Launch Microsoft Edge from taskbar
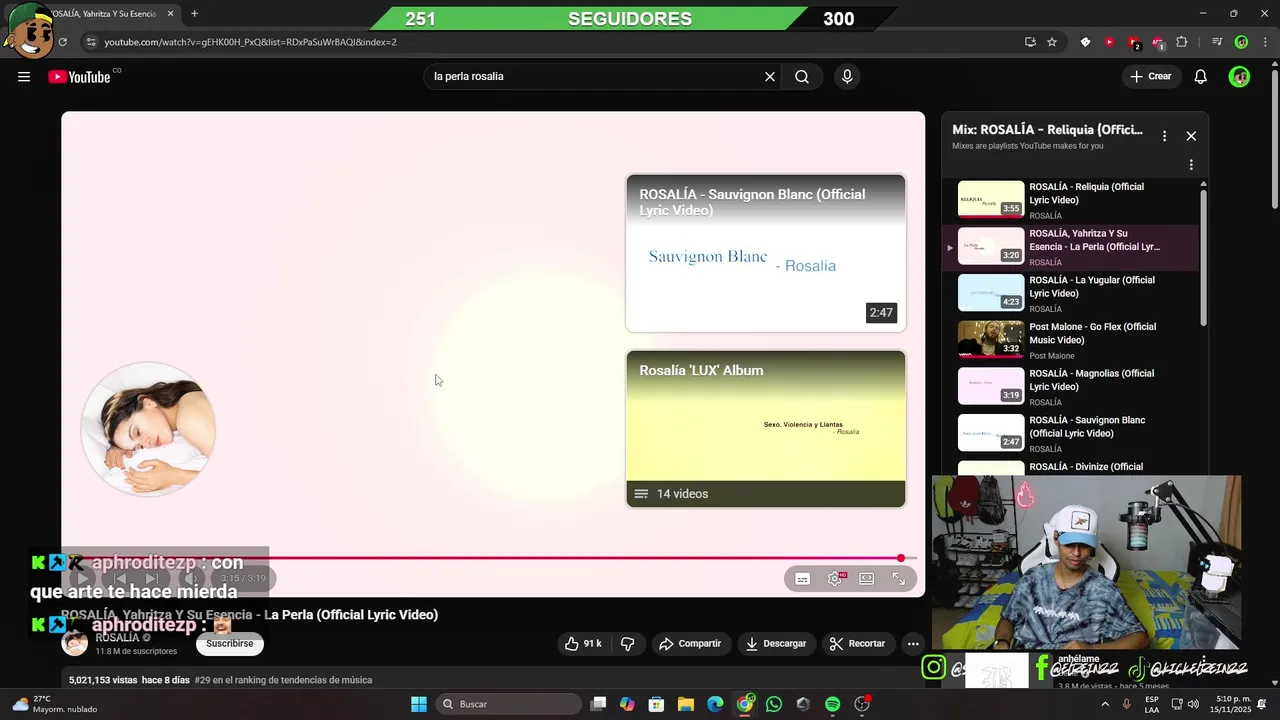 [x=715, y=704]
